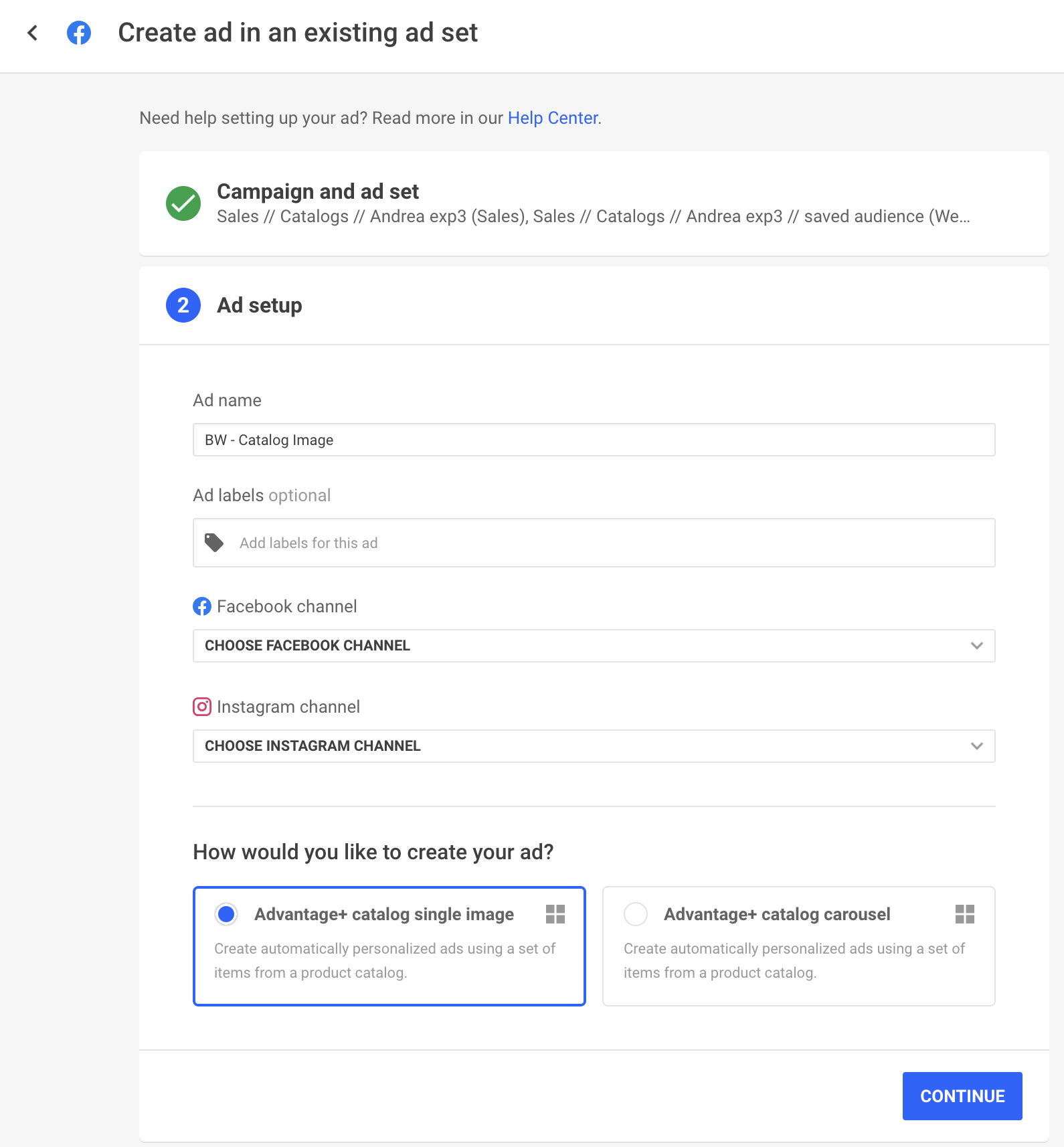
Task: Click the Add labels for this ad field
Action: [602, 543]
